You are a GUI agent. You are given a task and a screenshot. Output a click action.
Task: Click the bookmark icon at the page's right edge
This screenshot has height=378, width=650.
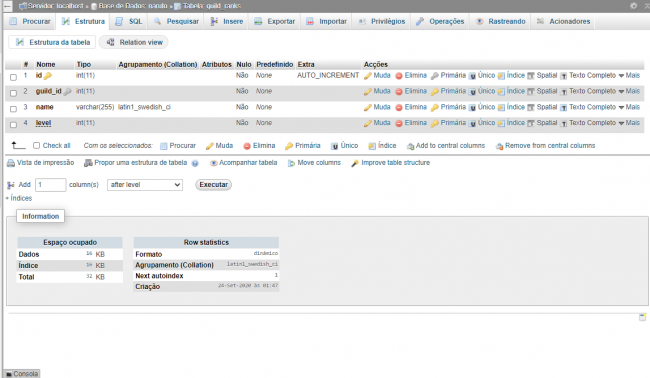click(x=643, y=317)
